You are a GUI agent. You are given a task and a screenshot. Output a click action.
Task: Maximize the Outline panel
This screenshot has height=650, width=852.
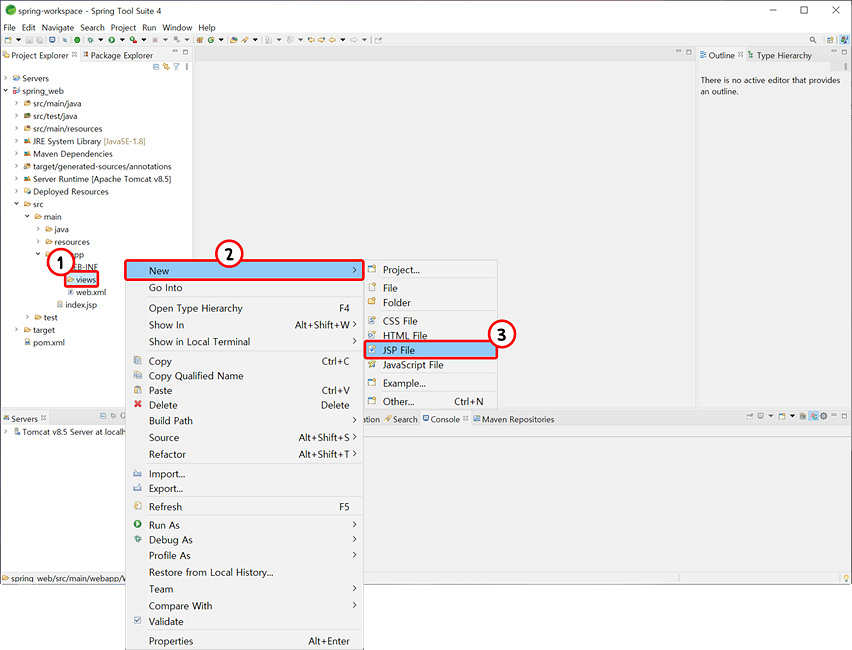coord(844,52)
